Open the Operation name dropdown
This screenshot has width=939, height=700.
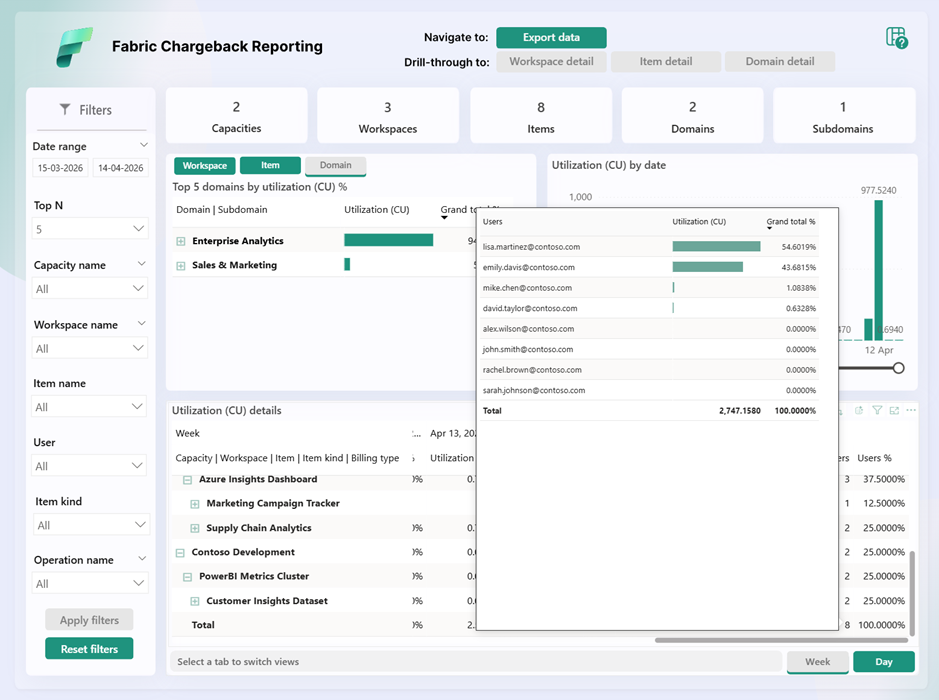coord(90,583)
